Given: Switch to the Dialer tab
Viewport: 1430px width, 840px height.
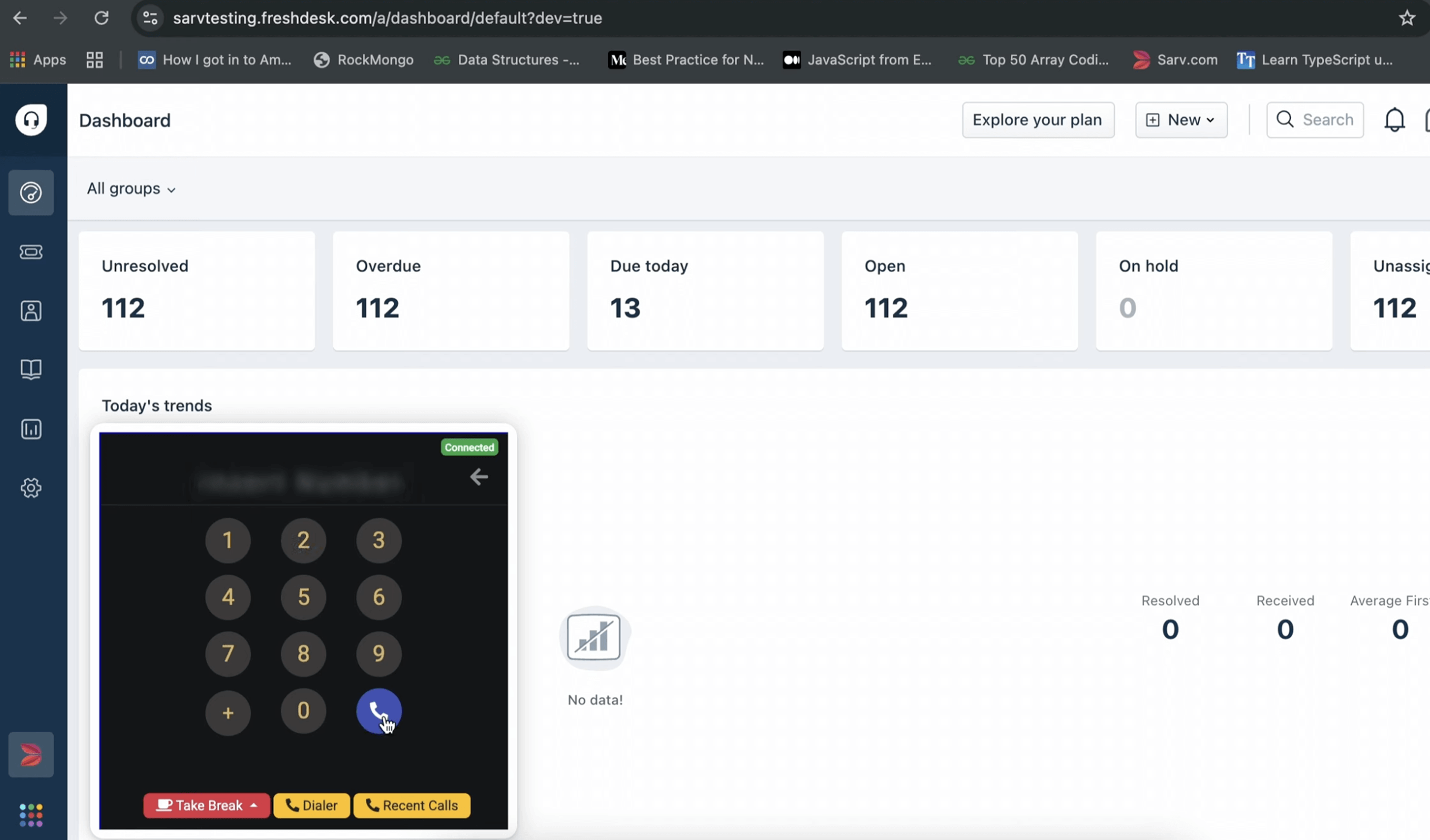Looking at the screenshot, I should (312, 805).
